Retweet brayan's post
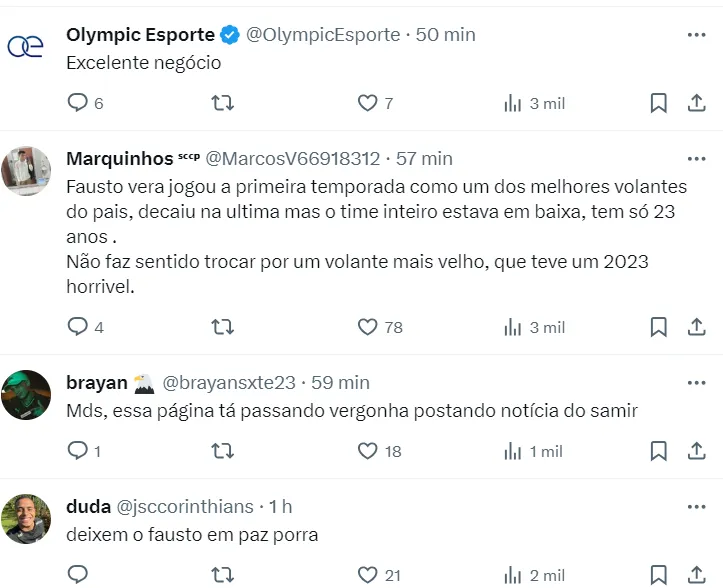Viewport: 723px width, 588px height. pos(224,451)
